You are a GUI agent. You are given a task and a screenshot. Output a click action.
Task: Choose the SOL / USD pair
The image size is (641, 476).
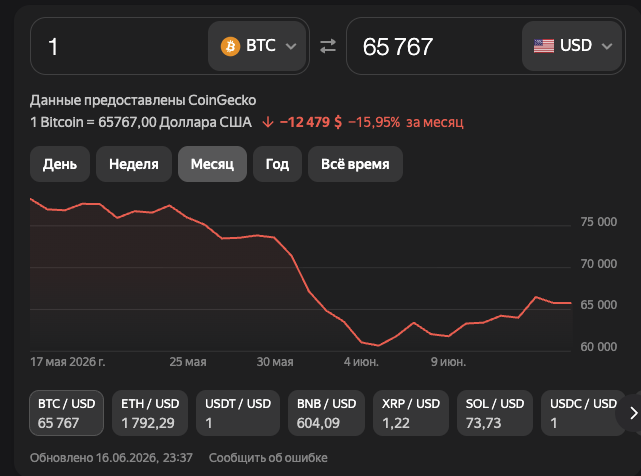click(x=495, y=413)
